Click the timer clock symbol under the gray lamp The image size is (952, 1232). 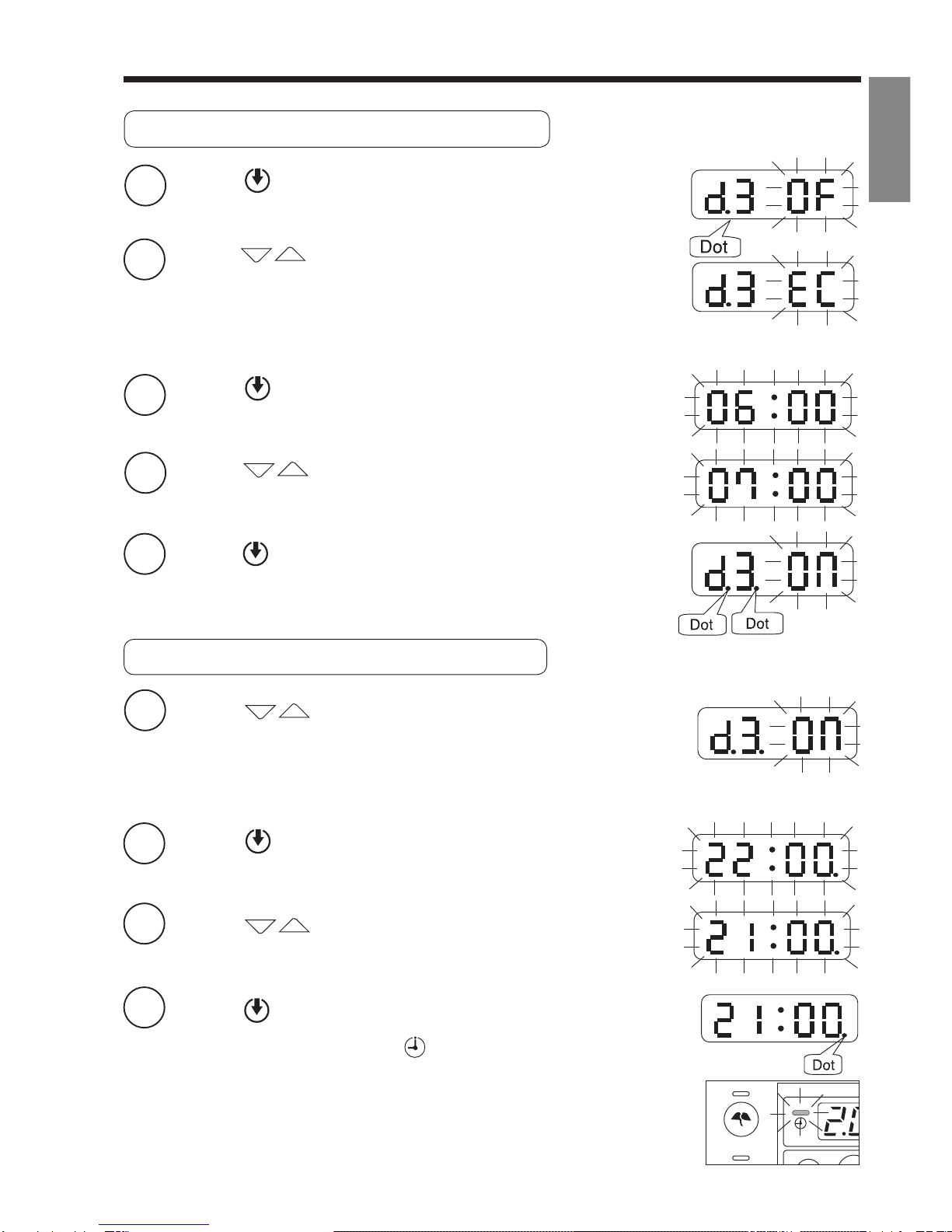(800, 1123)
